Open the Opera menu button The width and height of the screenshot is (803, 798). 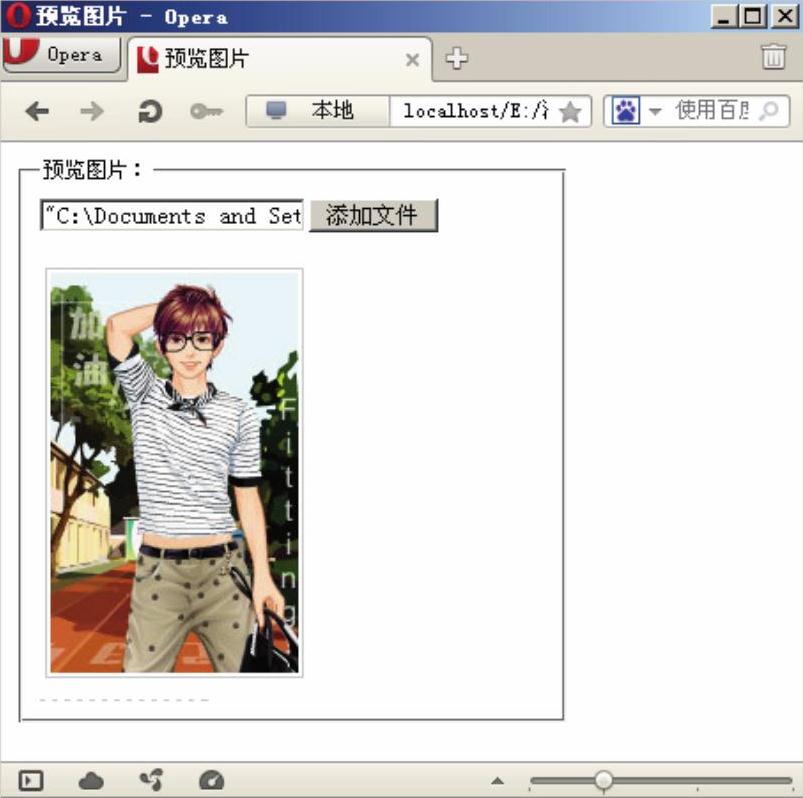pyautogui.click(x=61, y=54)
